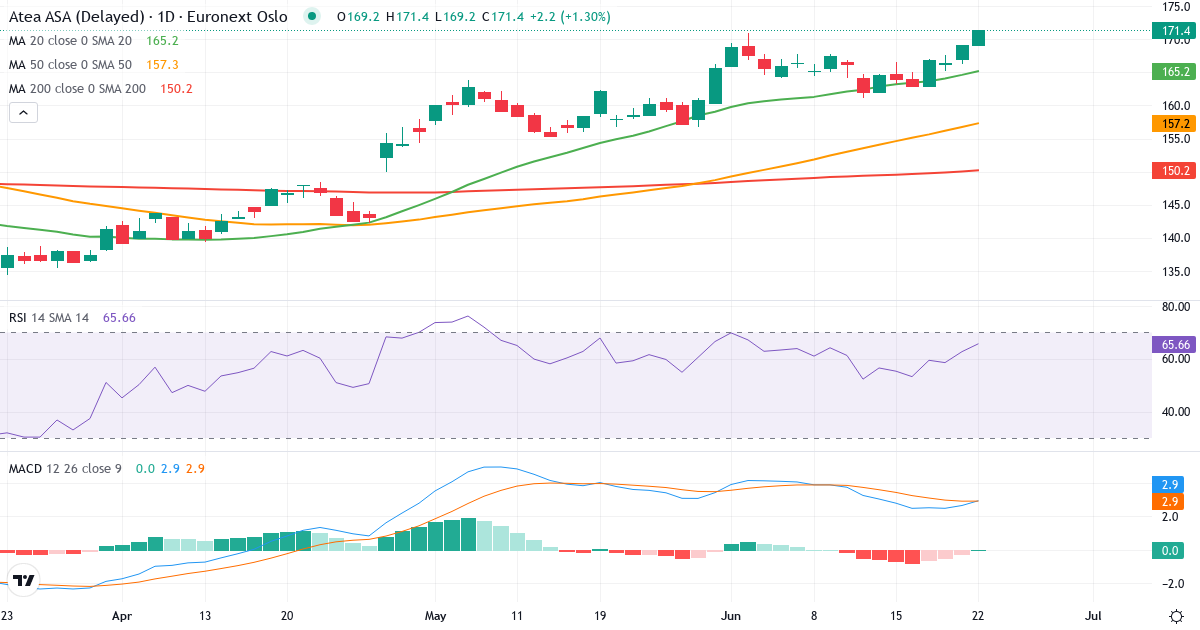Click the green SMA 20 price tag 165.2
Viewport: 1200px width, 630px height.
click(1176, 71)
